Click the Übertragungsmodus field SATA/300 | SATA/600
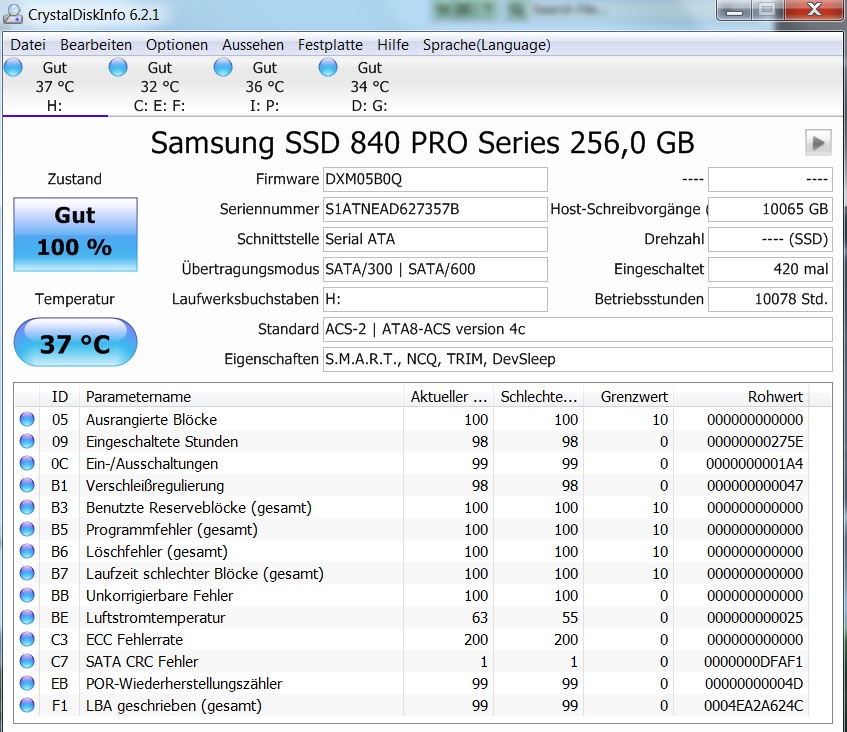The image size is (847, 732). point(435,269)
